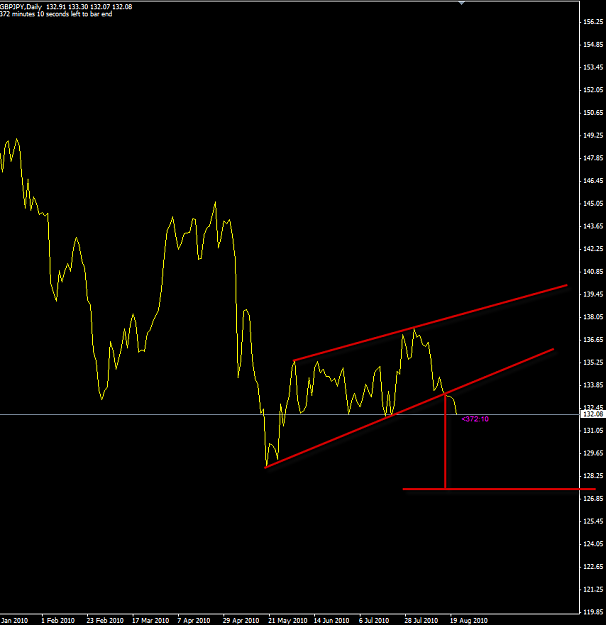Click the 131.05 price scale label
The height and width of the screenshot is (625, 606).
point(593,430)
